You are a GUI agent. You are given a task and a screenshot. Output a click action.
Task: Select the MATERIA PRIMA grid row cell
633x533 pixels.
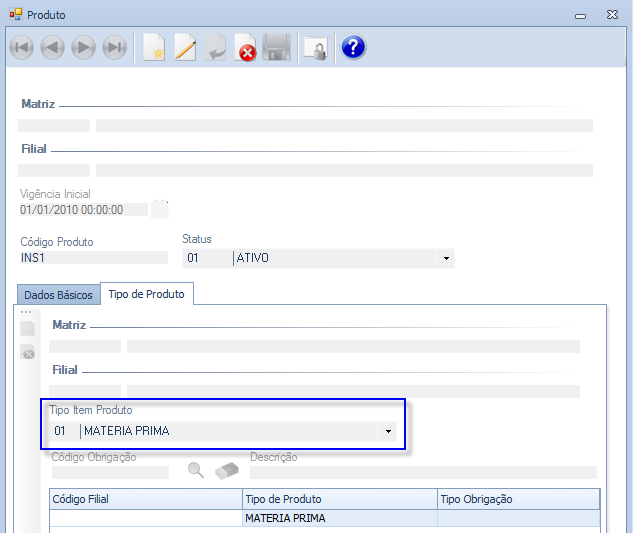click(x=340, y=518)
